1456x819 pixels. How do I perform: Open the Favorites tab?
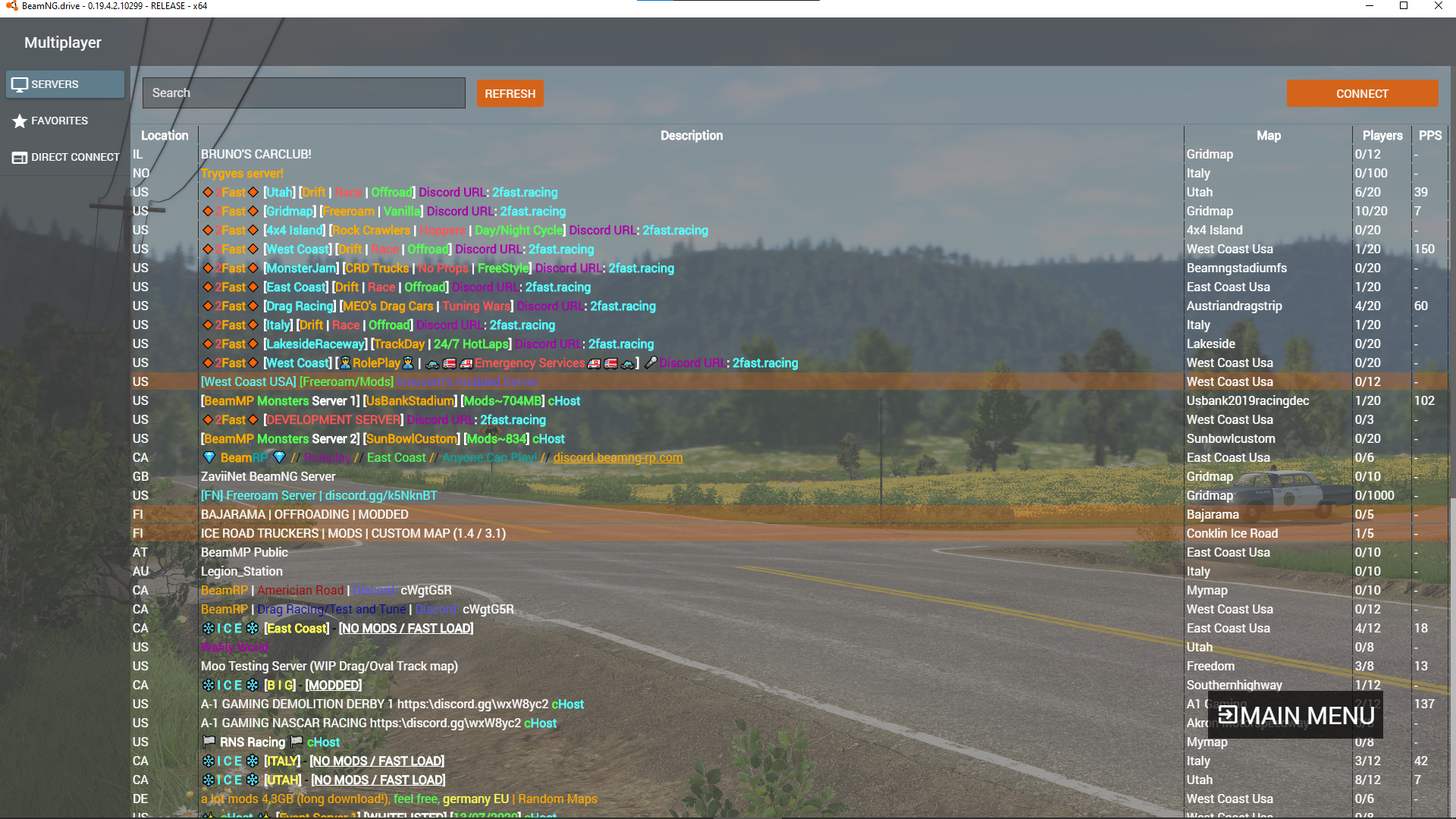(59, 121)
